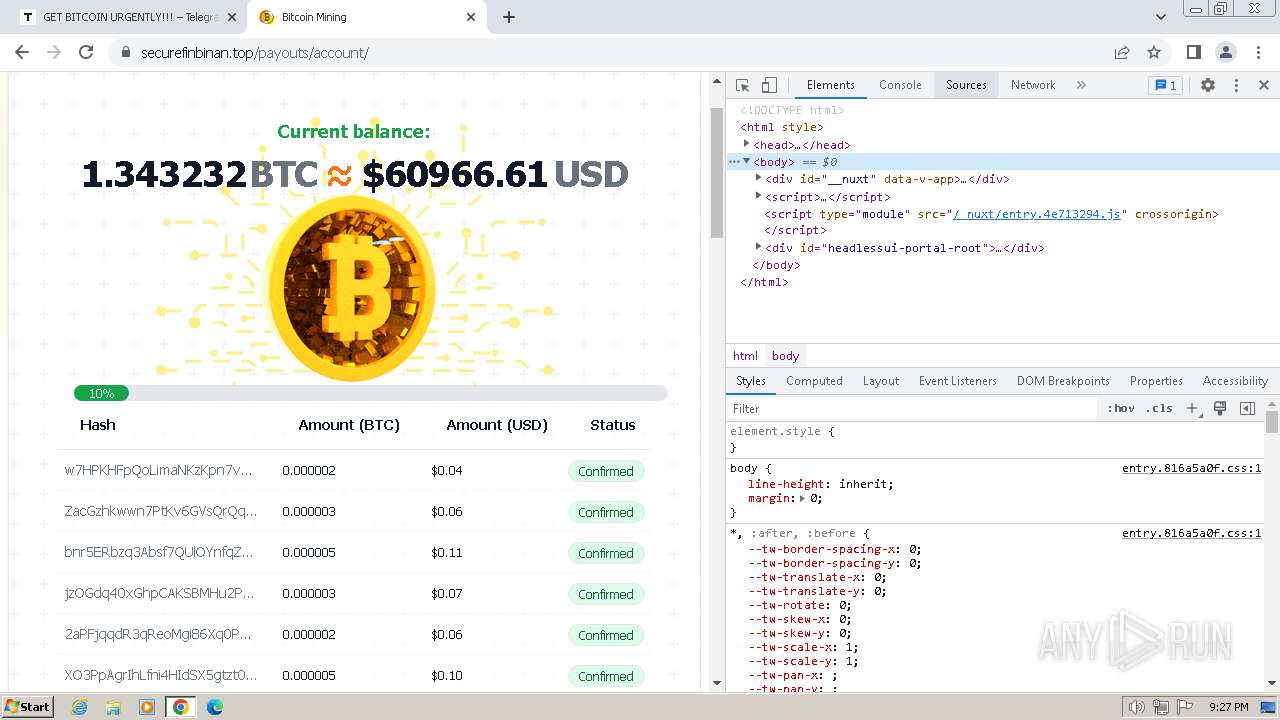This screenshot has width=1280, height=720.
Task: Select the Styles tab
Action: coord(751,381)
